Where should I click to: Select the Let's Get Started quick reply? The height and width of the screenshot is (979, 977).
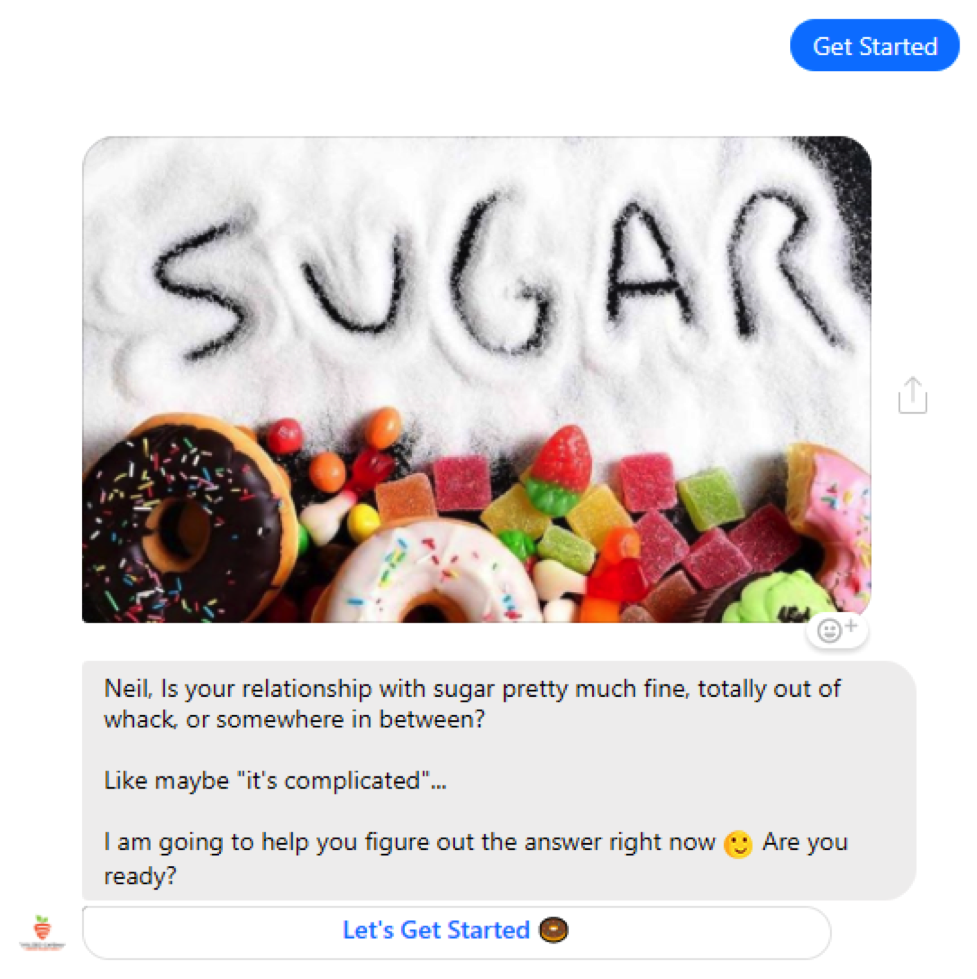click(456, 932)
